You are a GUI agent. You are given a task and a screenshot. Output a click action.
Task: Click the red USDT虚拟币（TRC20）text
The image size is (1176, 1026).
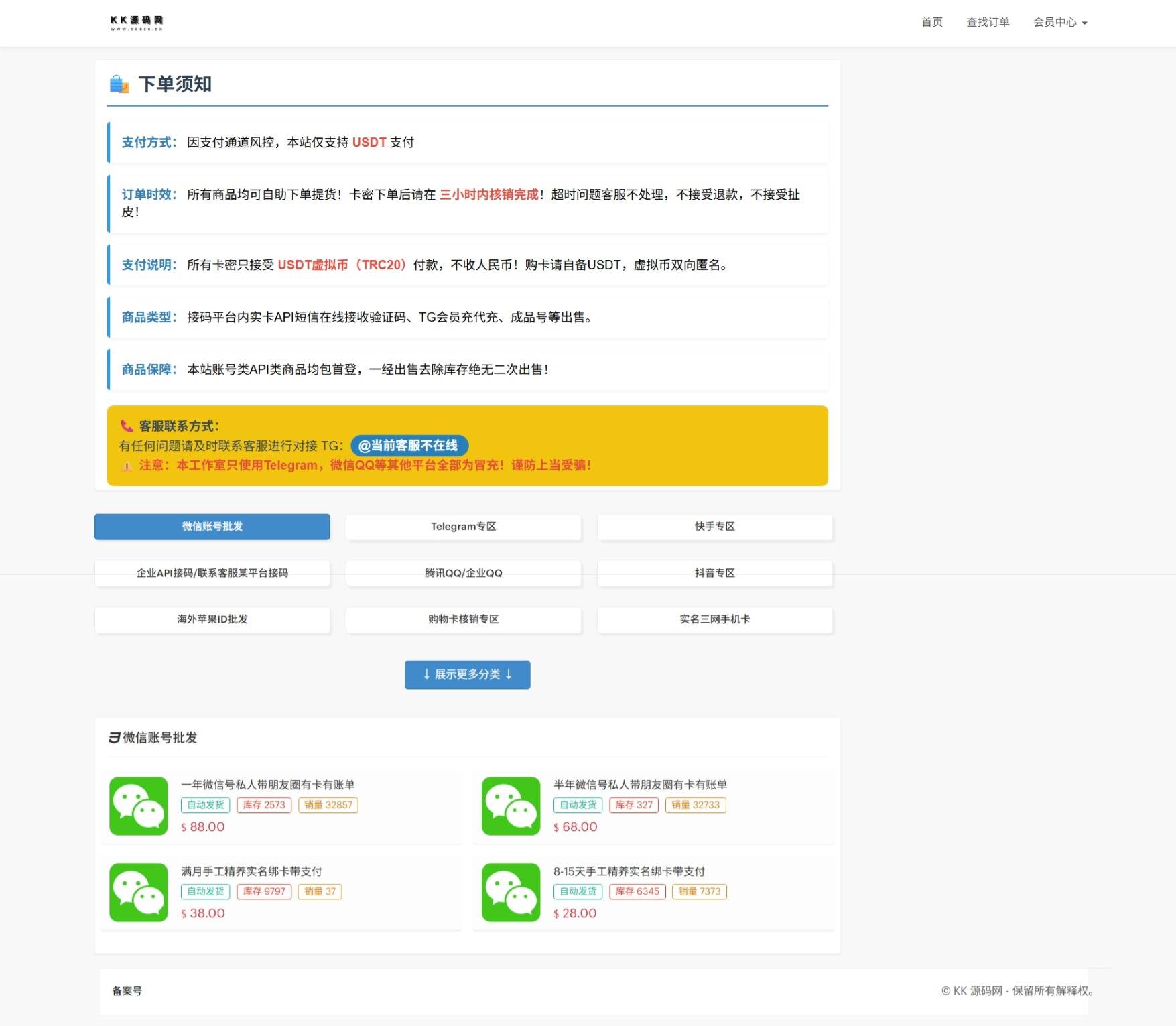click(342, 265)
